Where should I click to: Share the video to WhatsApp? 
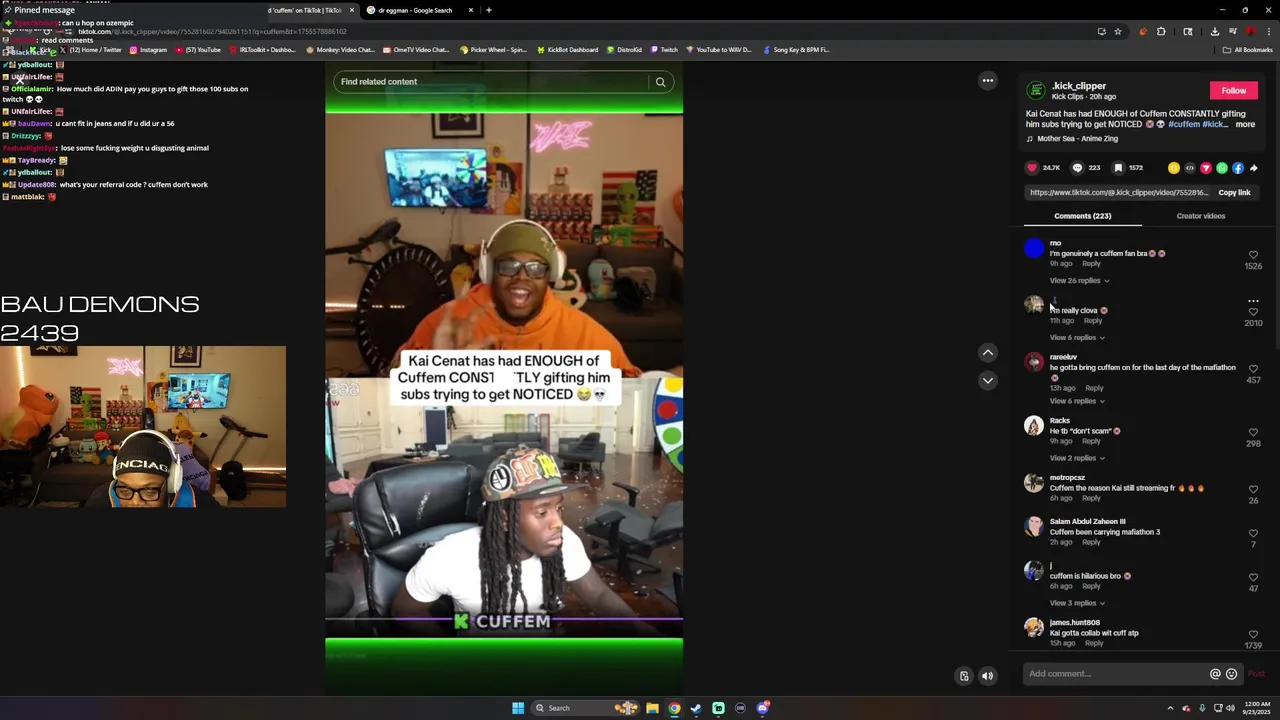[1222, 168]
